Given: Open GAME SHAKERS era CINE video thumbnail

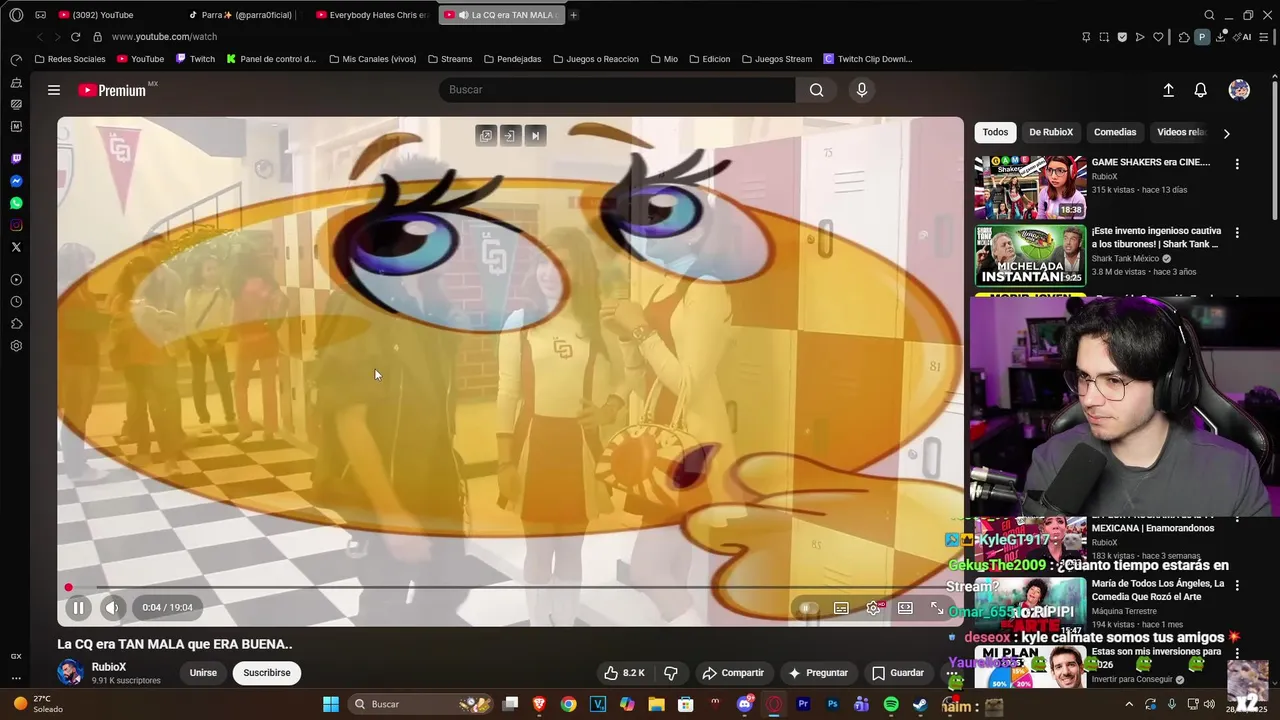Looking at the screenshot, I should (x=1030, y=187).
